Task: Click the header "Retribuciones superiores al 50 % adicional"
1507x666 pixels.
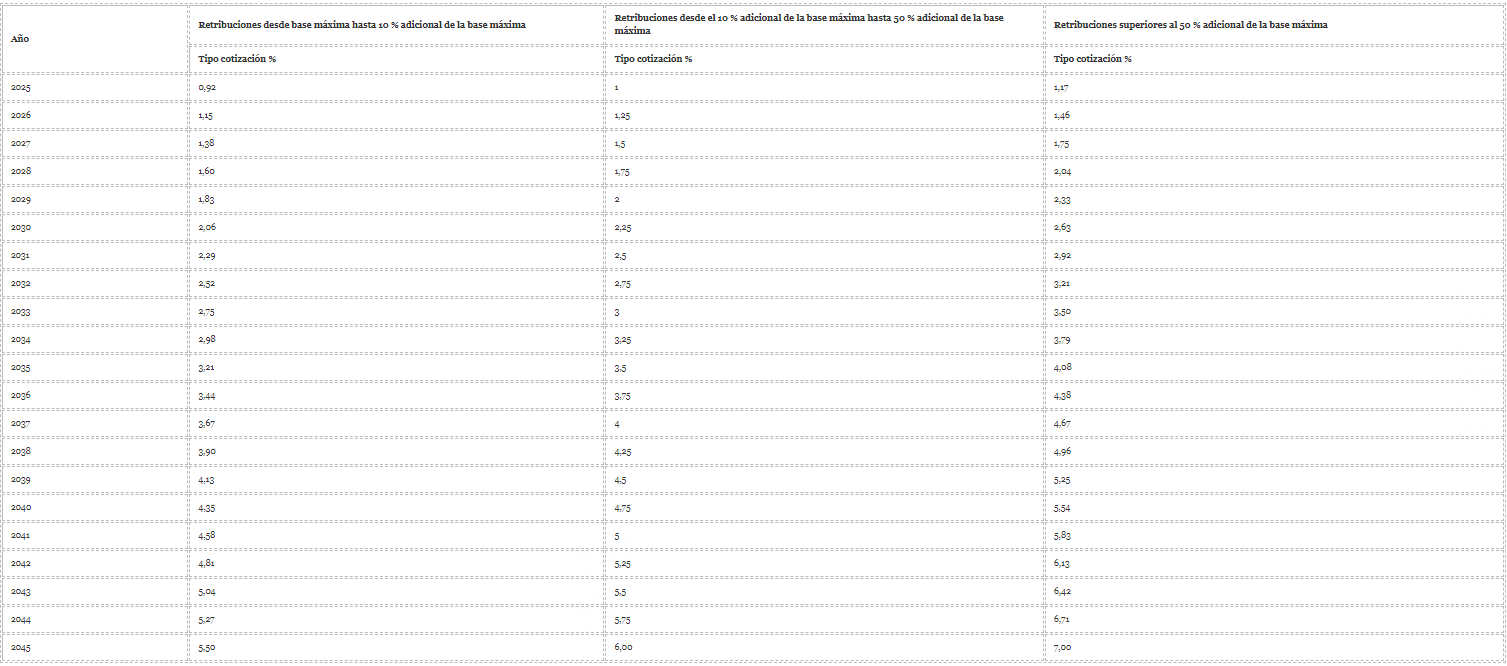Action: click(1191, 25)
